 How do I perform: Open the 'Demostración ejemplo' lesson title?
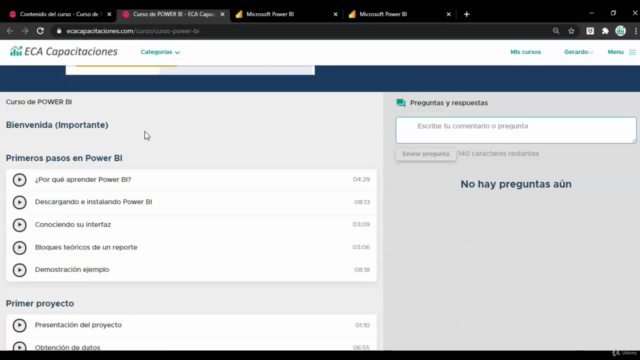72,270
